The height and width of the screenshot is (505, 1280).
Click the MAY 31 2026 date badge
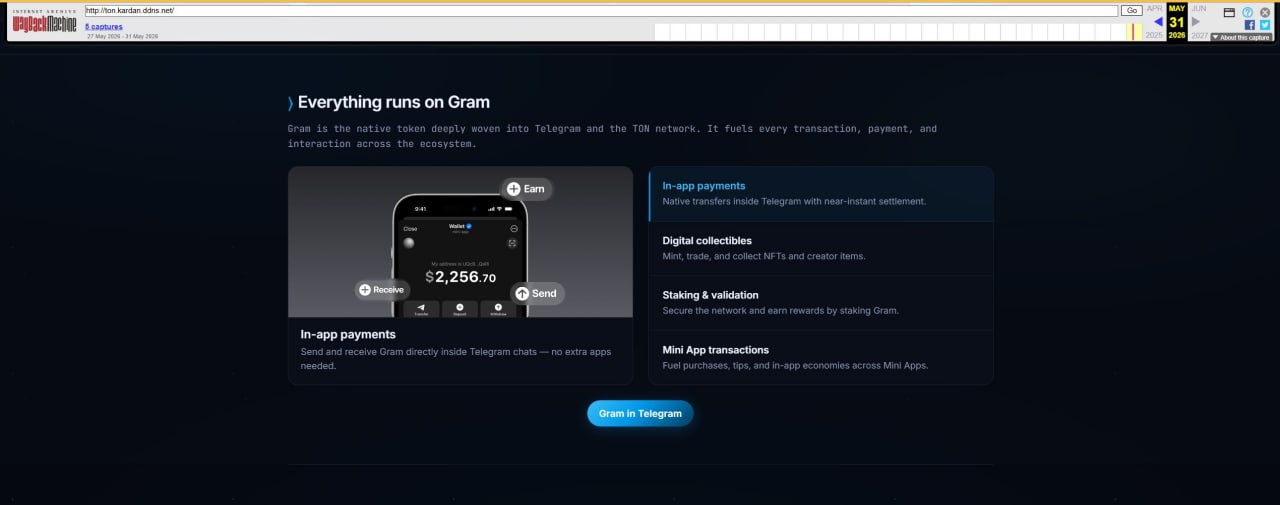1177,21
